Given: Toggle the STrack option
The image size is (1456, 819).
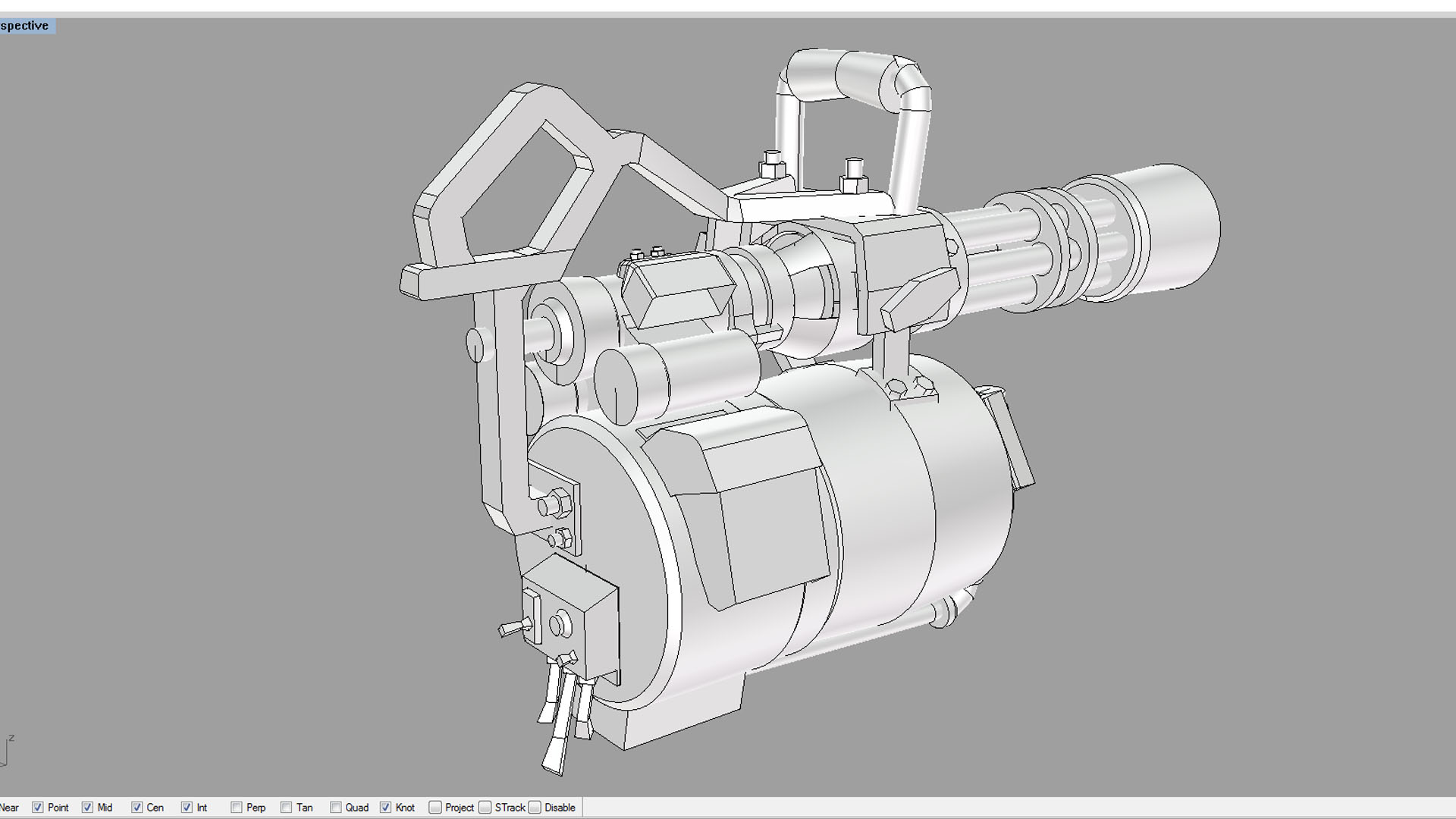Looking at the screenshot, I should (x=485, y=808).
